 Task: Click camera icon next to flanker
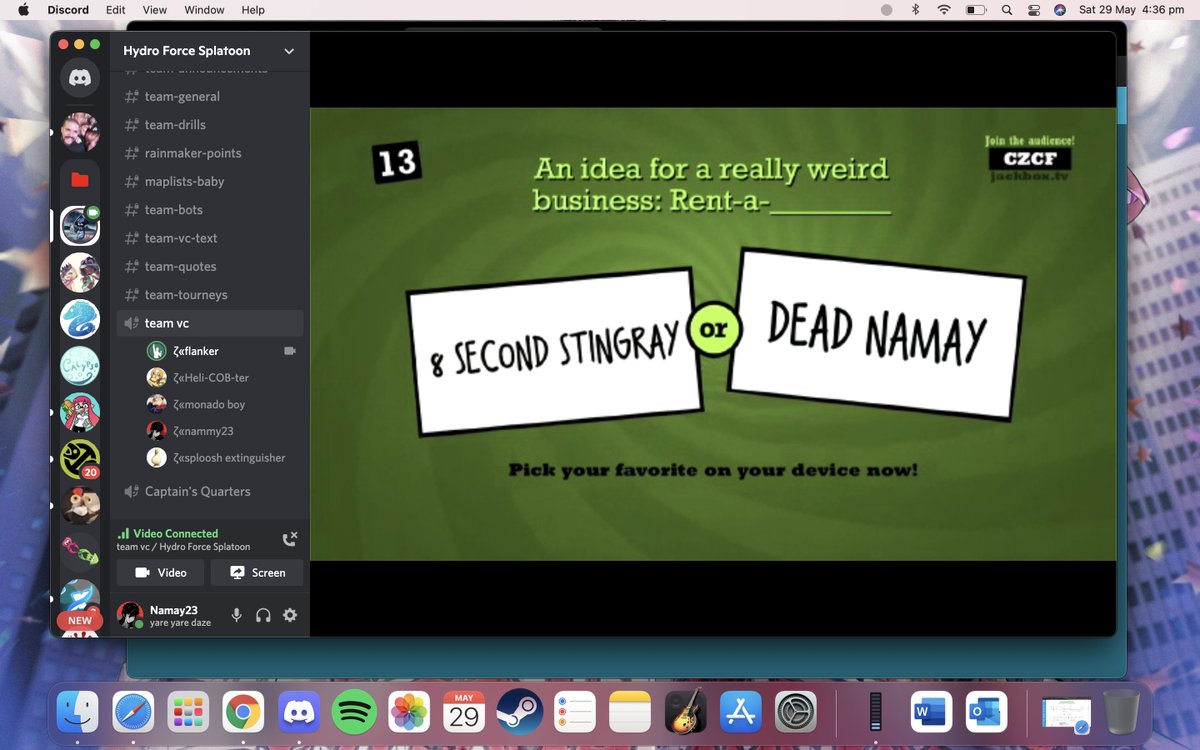click(x=290, y=351)
